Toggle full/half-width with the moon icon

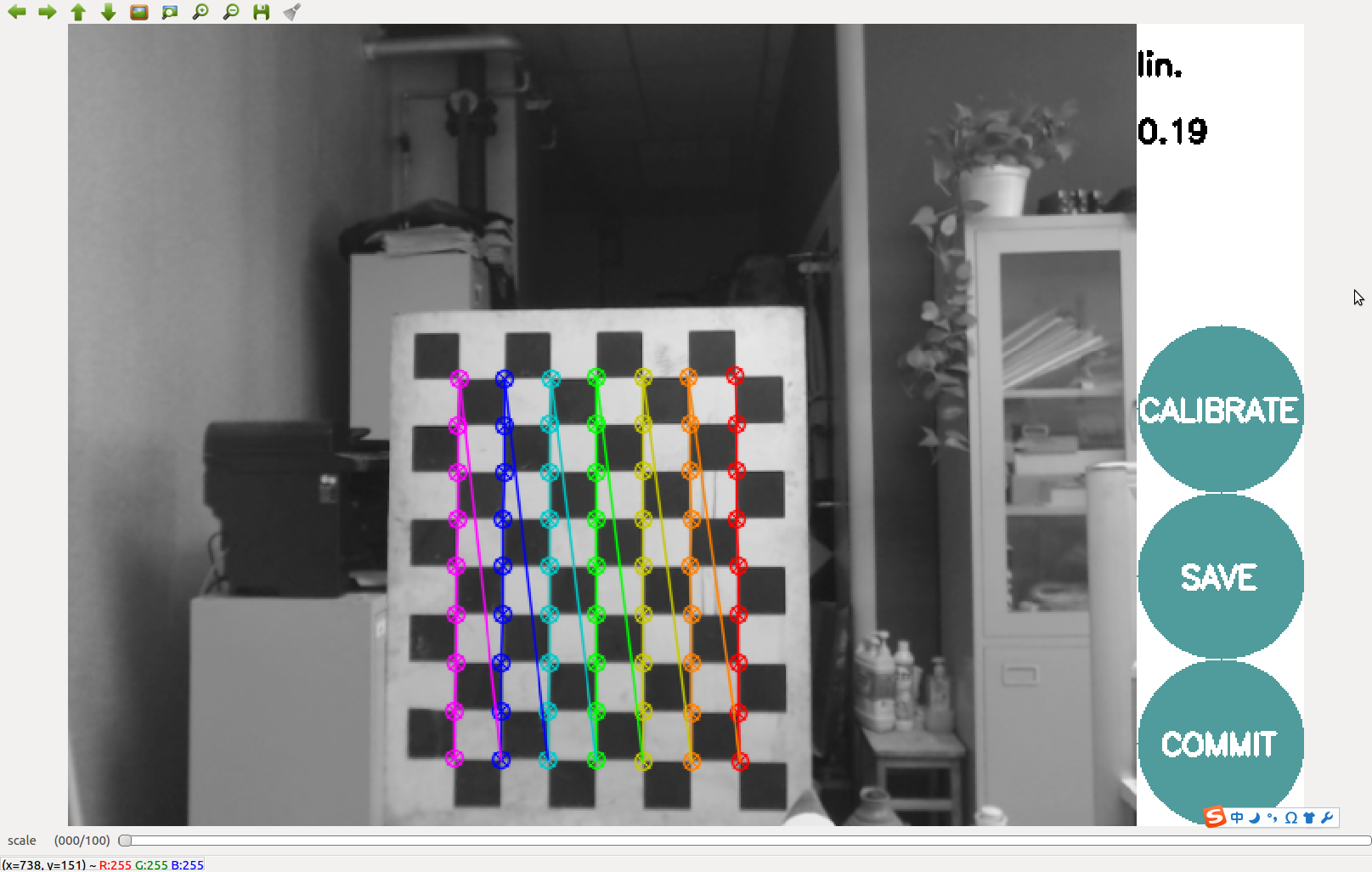[x=1254, y=818]
